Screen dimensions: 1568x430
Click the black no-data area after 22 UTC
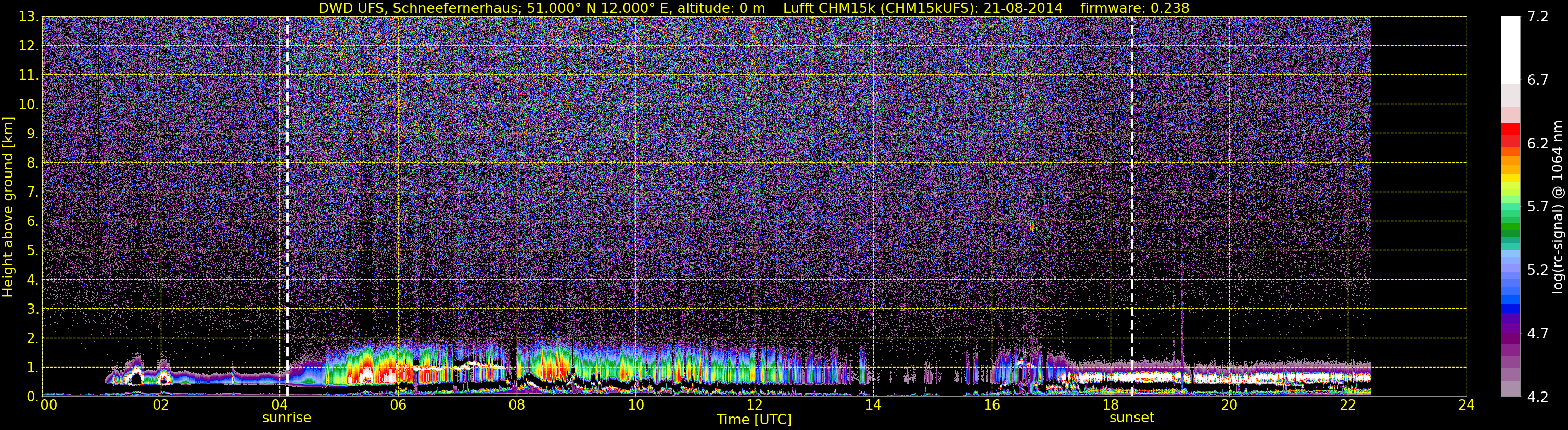1418,207
